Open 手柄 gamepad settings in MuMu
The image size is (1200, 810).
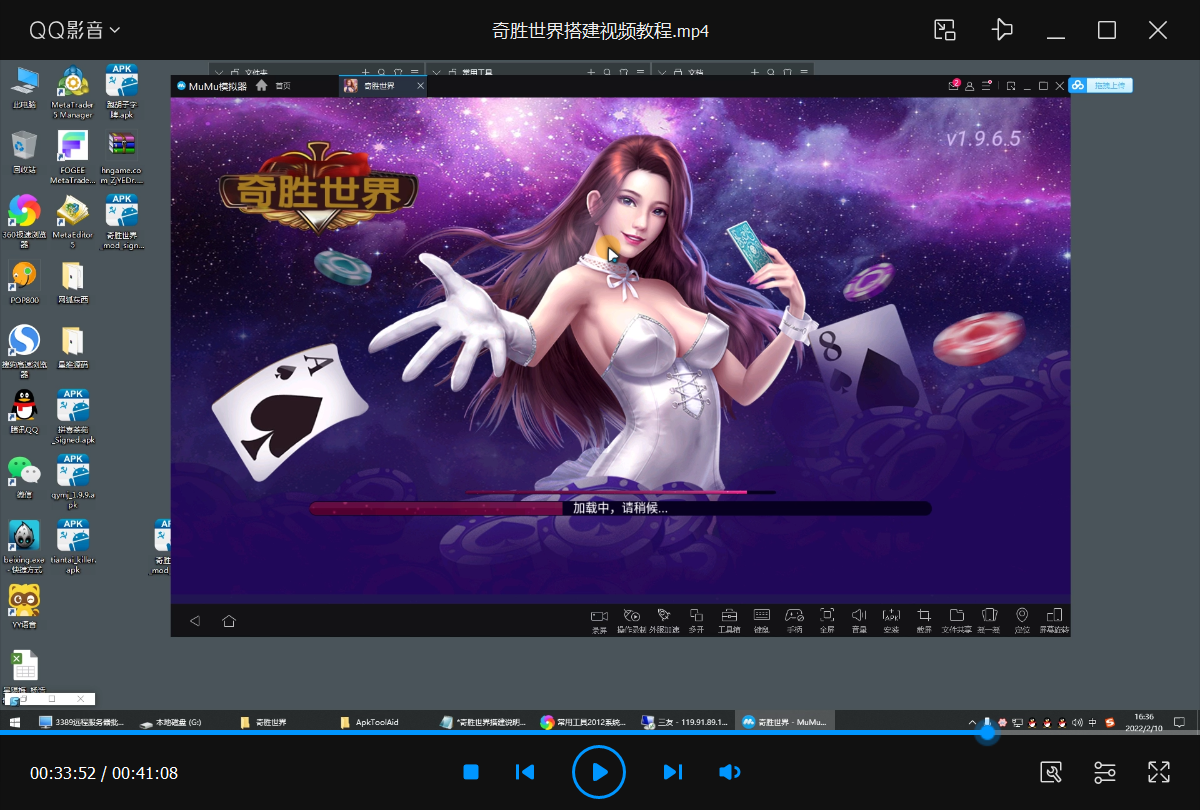click(x=794, y=620)
